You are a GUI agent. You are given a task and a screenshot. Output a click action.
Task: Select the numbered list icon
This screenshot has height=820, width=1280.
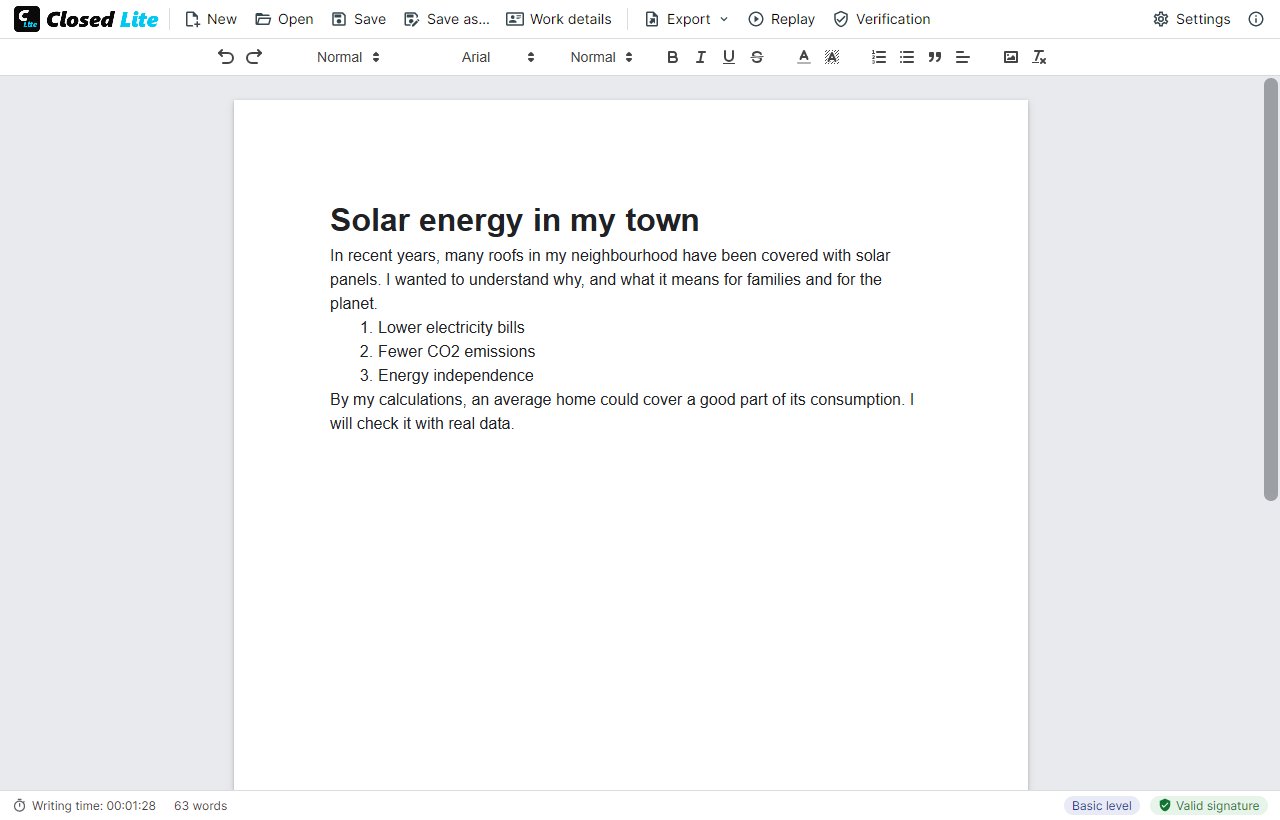pyautogui.click(x=879, y=57)
